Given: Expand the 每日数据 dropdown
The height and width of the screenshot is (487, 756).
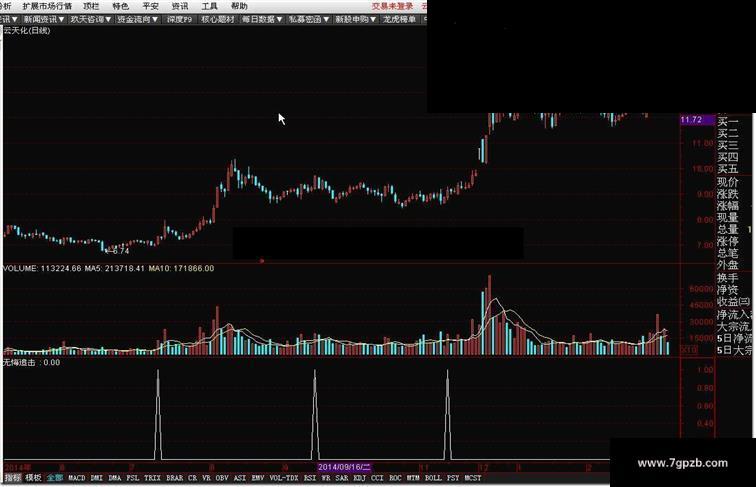Looking at the screenshot, I should [262, 19].
